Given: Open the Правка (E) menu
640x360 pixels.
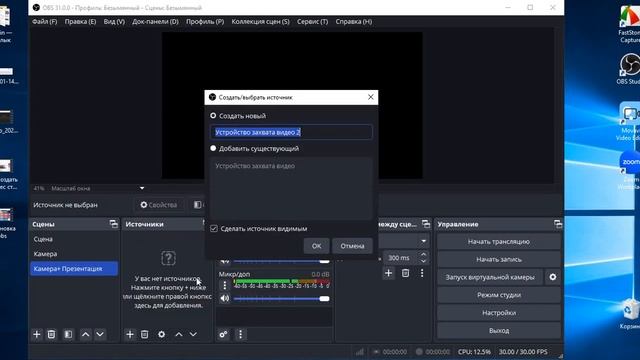Looking at the screenshot, I should coord(80,22).
